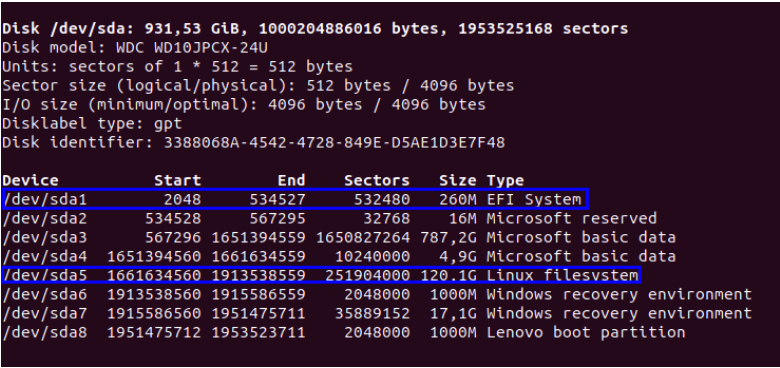The image size is (780, 368).
Task: Click the /dev/sda1 device entry
Action: coord(45,199)
